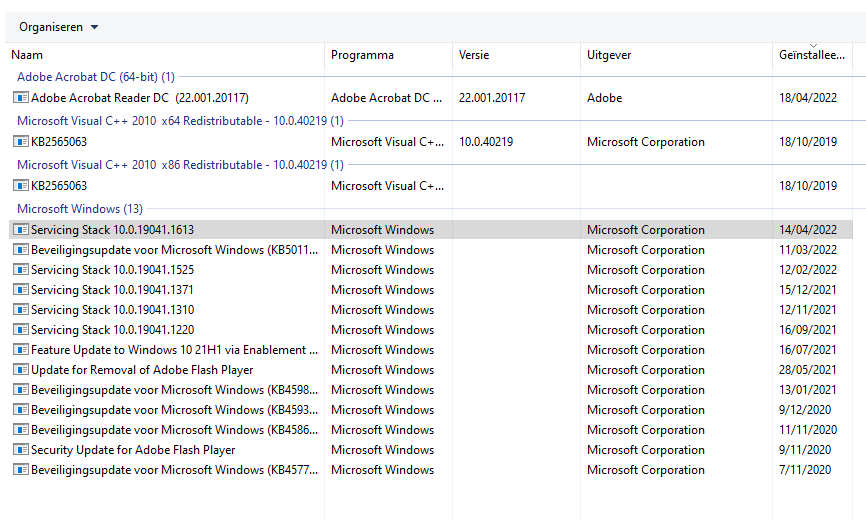Viewport: 866px width, 520px height.
Task: Click install date 12/02/2022
Action: tap(808, 270)
